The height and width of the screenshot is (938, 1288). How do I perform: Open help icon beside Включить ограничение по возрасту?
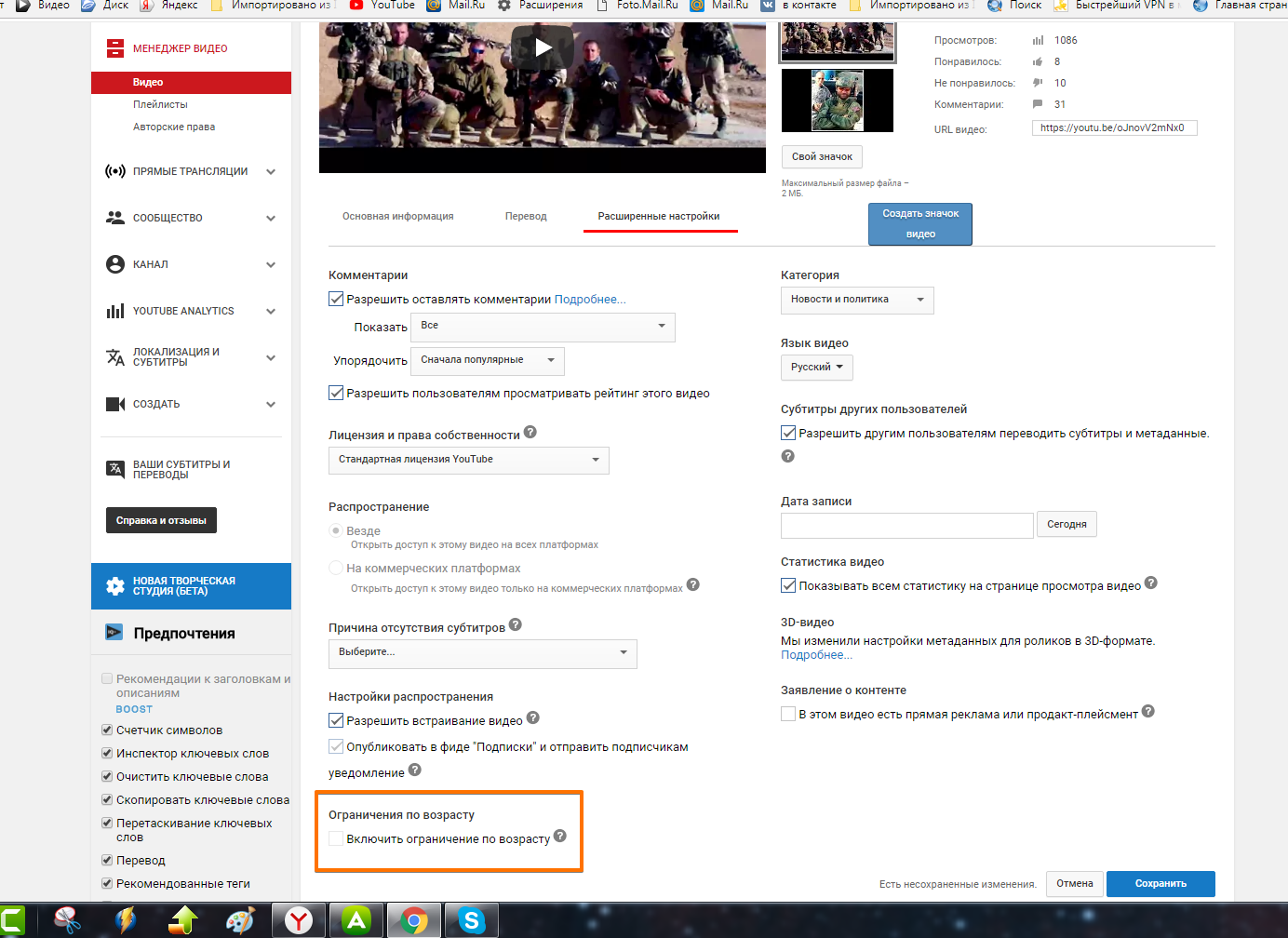point(560,836)
